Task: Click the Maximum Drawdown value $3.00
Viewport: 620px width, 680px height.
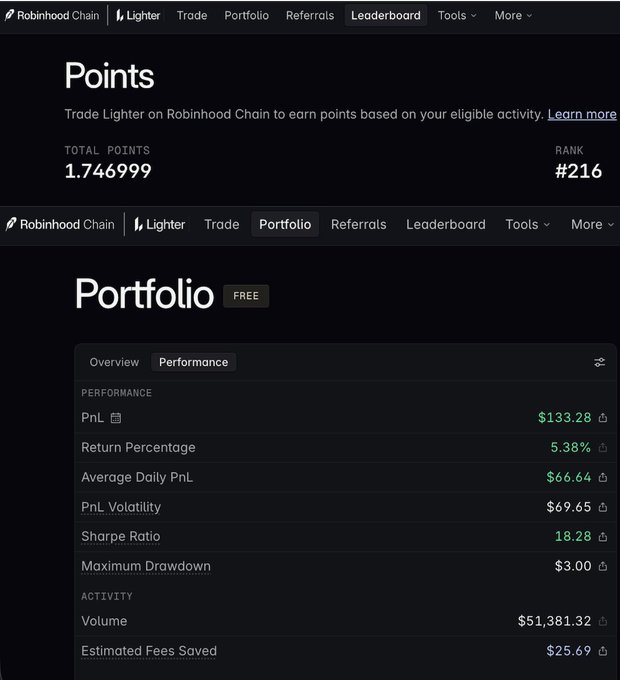Action: coord(573,566)
